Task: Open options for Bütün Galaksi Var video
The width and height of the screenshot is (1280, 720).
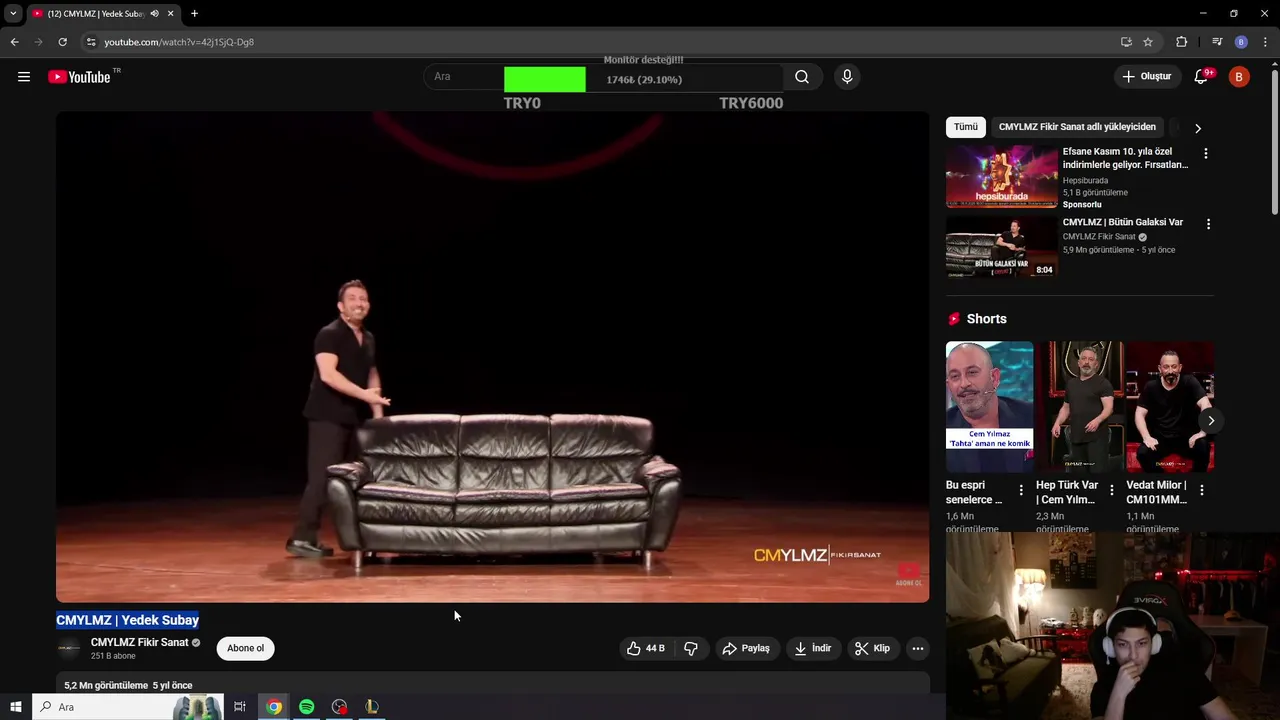Action: point(1208,224)
